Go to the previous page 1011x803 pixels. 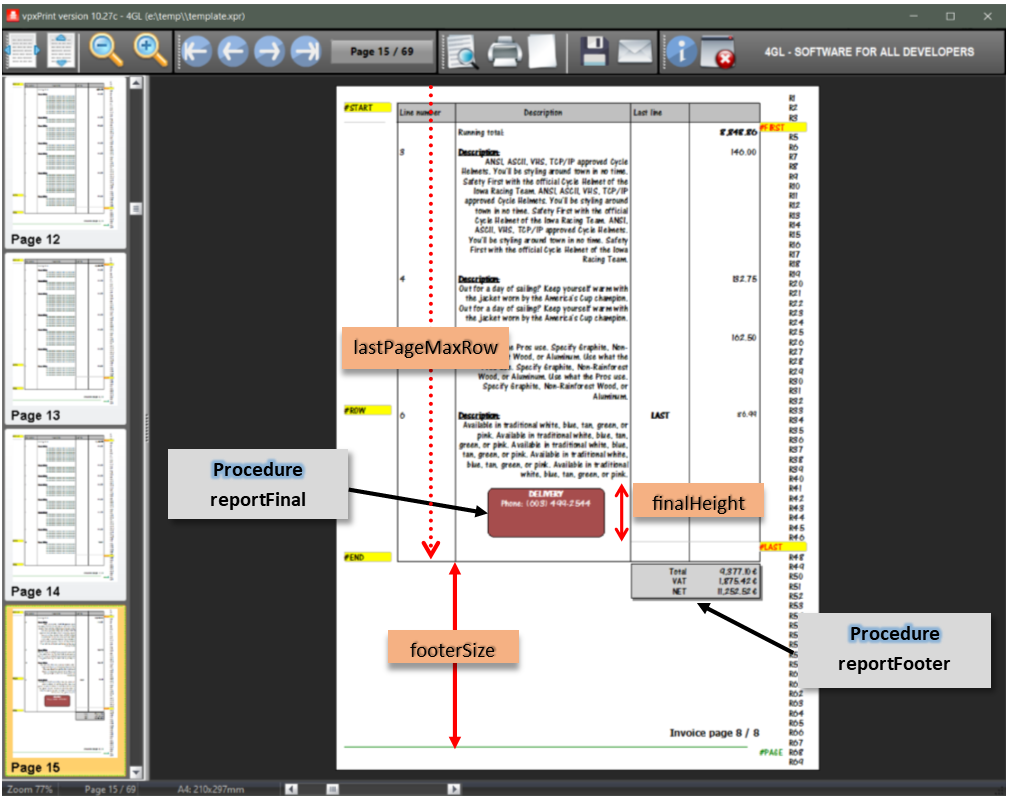click(233, 52)
